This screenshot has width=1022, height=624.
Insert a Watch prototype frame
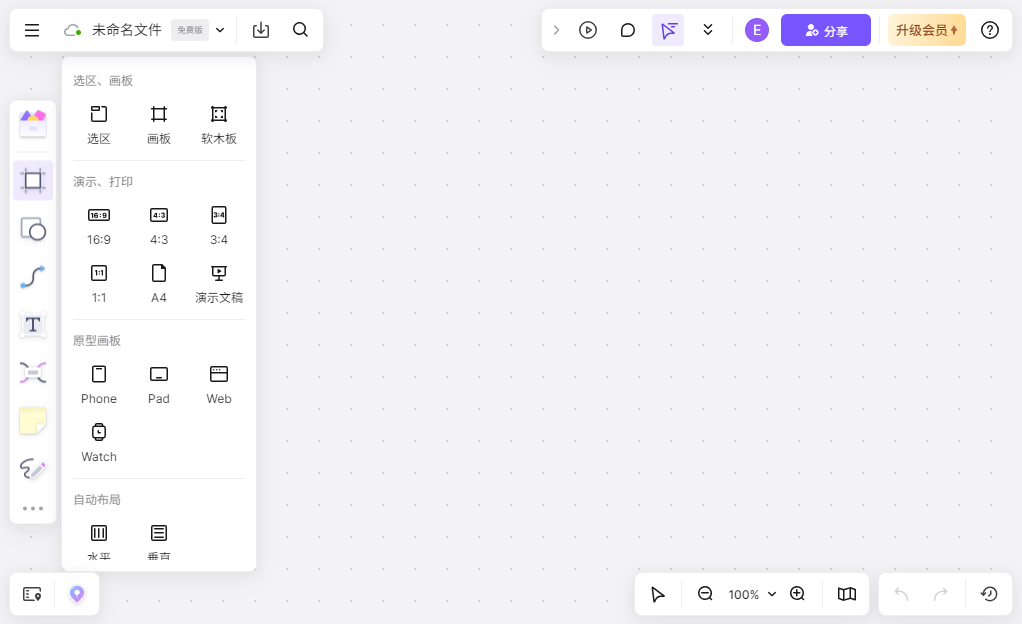coord(99,443)
